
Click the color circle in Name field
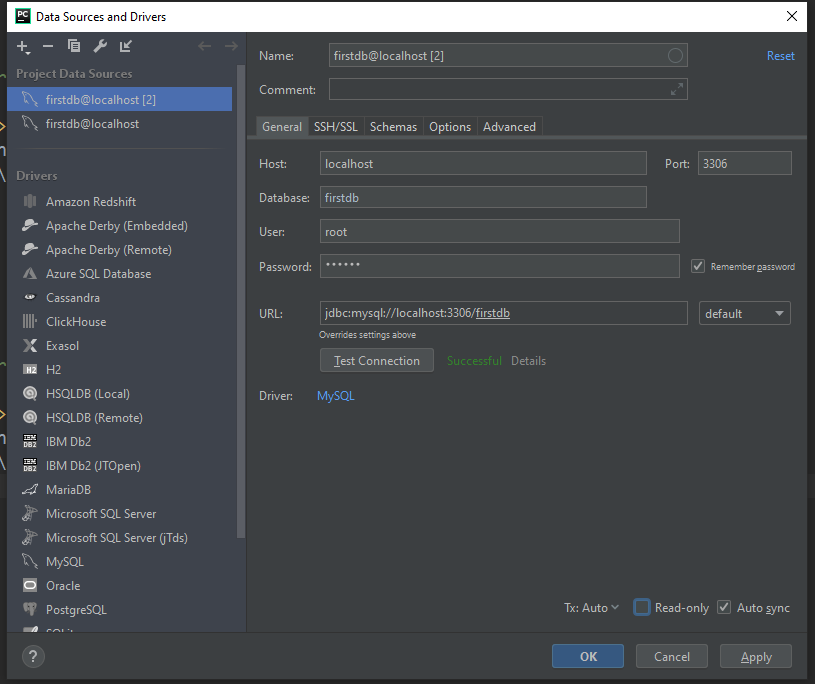[x=675, y=56]
